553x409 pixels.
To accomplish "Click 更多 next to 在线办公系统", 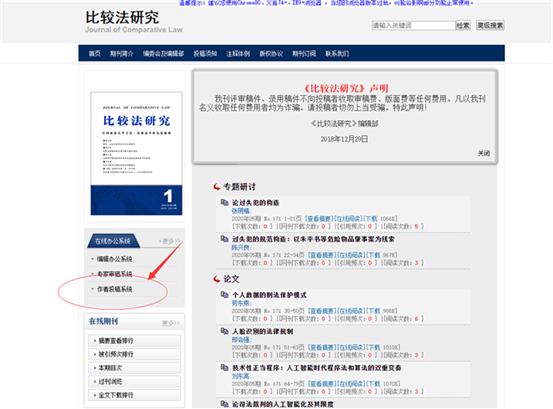I will [169, 241].
